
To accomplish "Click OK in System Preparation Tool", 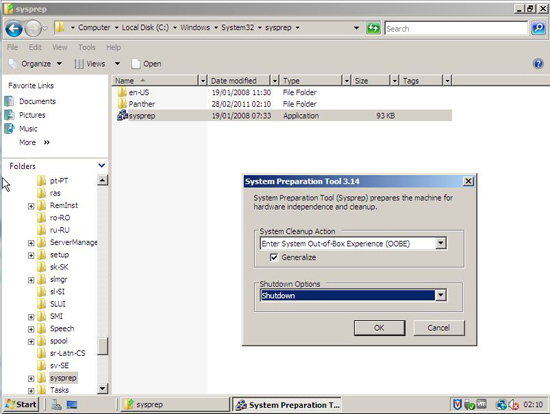I will pyautogui.click(x=379, y=328).
